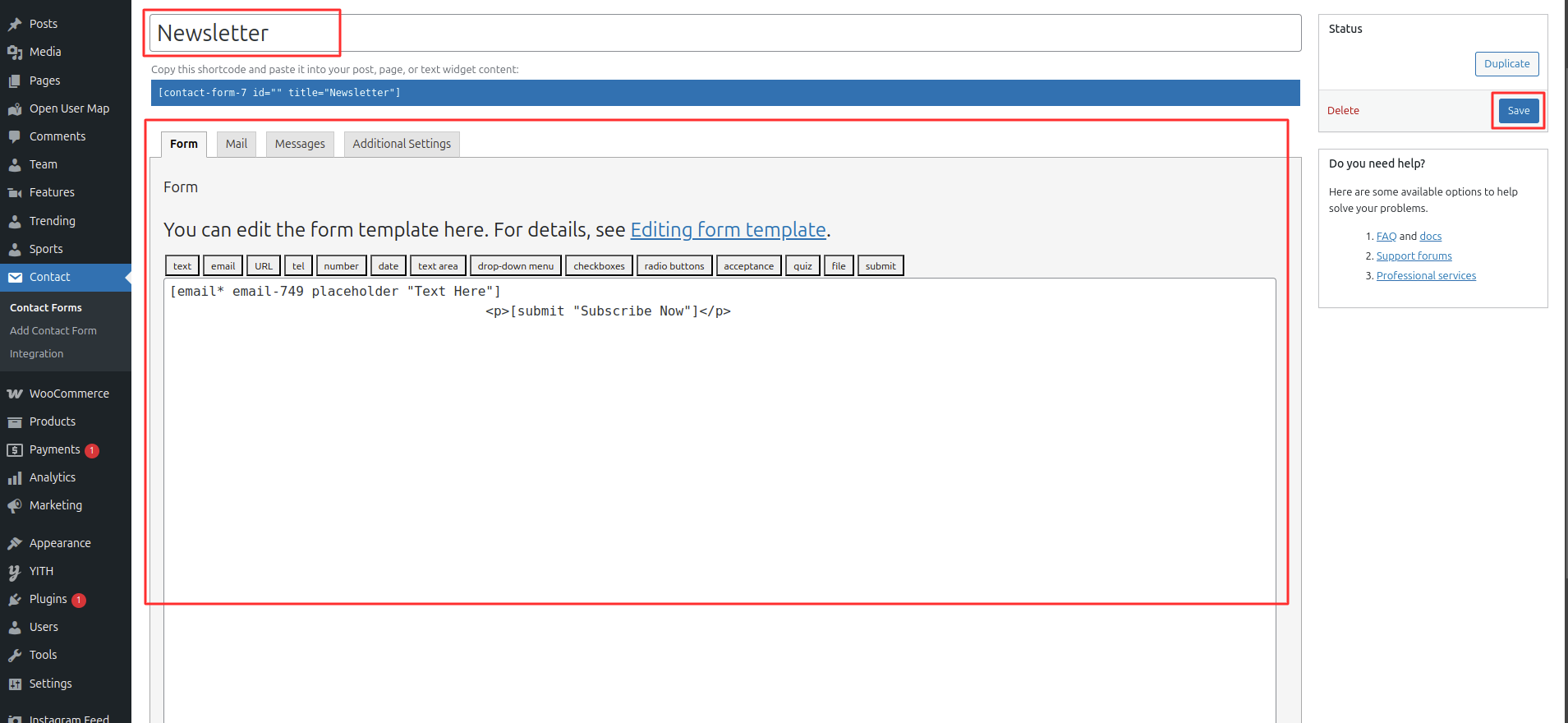Open Contact Forms submenu item
Image resolution: width=1568 pixels, height=723 pixels.
(46, 307)
